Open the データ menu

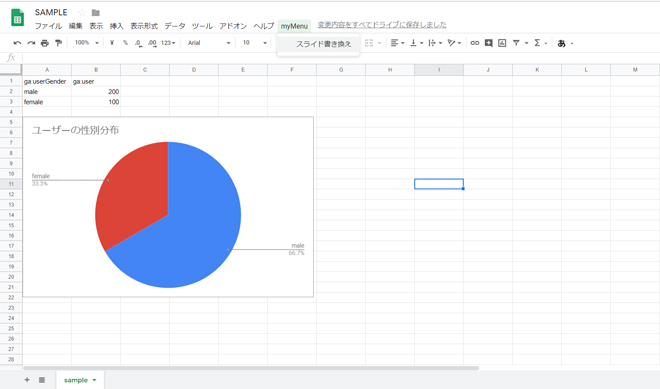point(175,26)
